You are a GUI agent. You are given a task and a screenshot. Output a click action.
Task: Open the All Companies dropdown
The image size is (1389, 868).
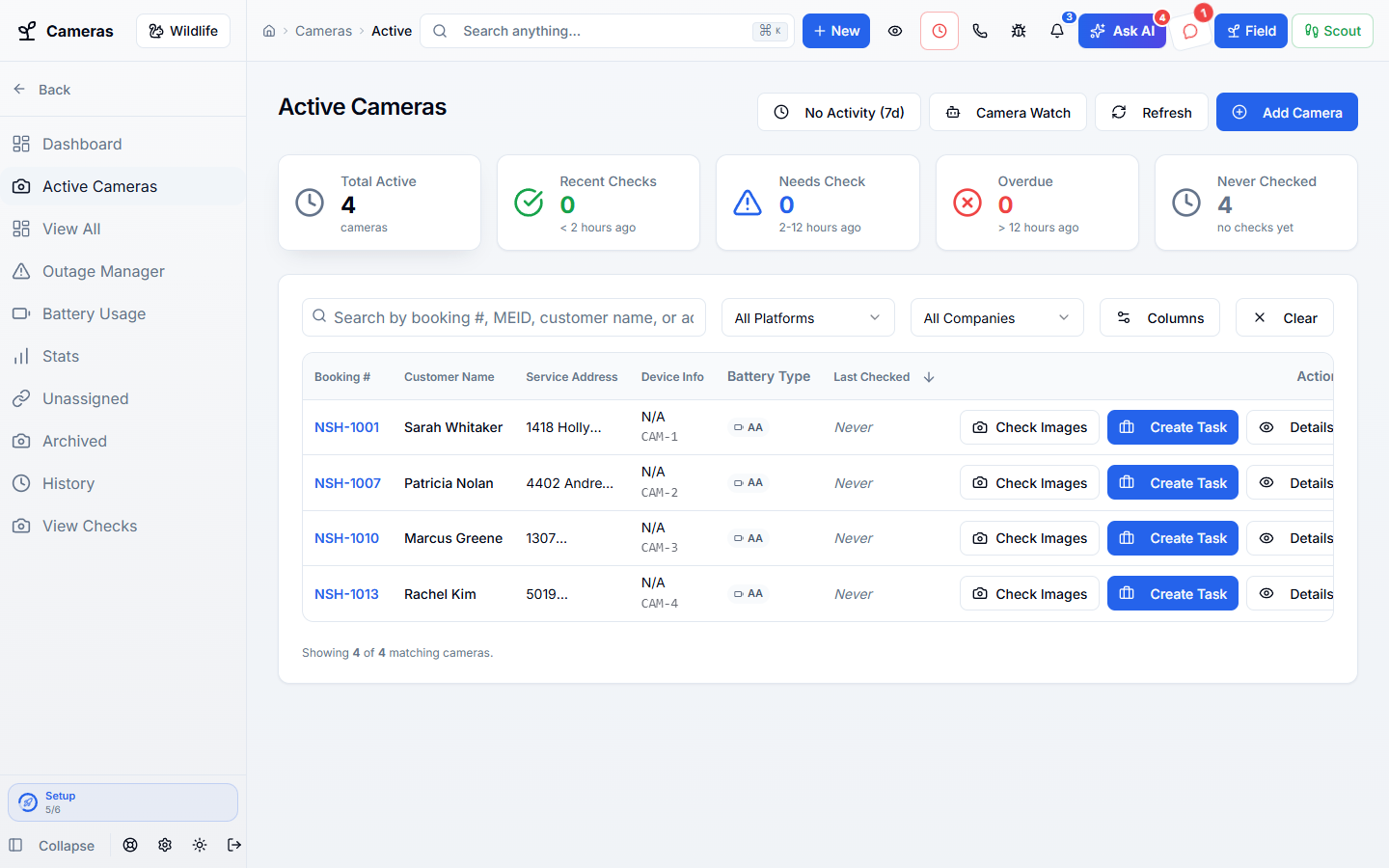pos(997,318)
